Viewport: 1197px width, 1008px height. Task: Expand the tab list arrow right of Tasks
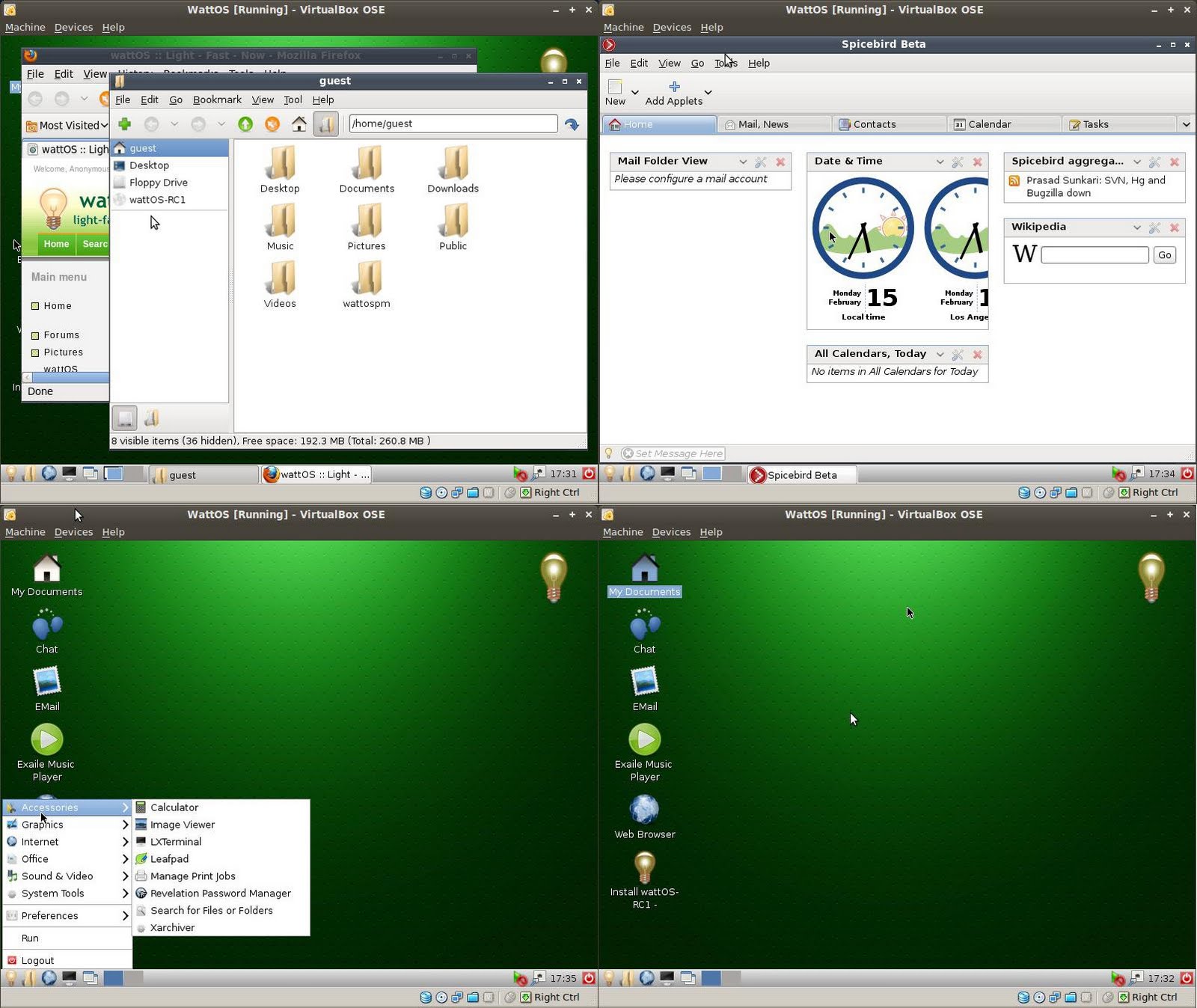[1187, 125]
